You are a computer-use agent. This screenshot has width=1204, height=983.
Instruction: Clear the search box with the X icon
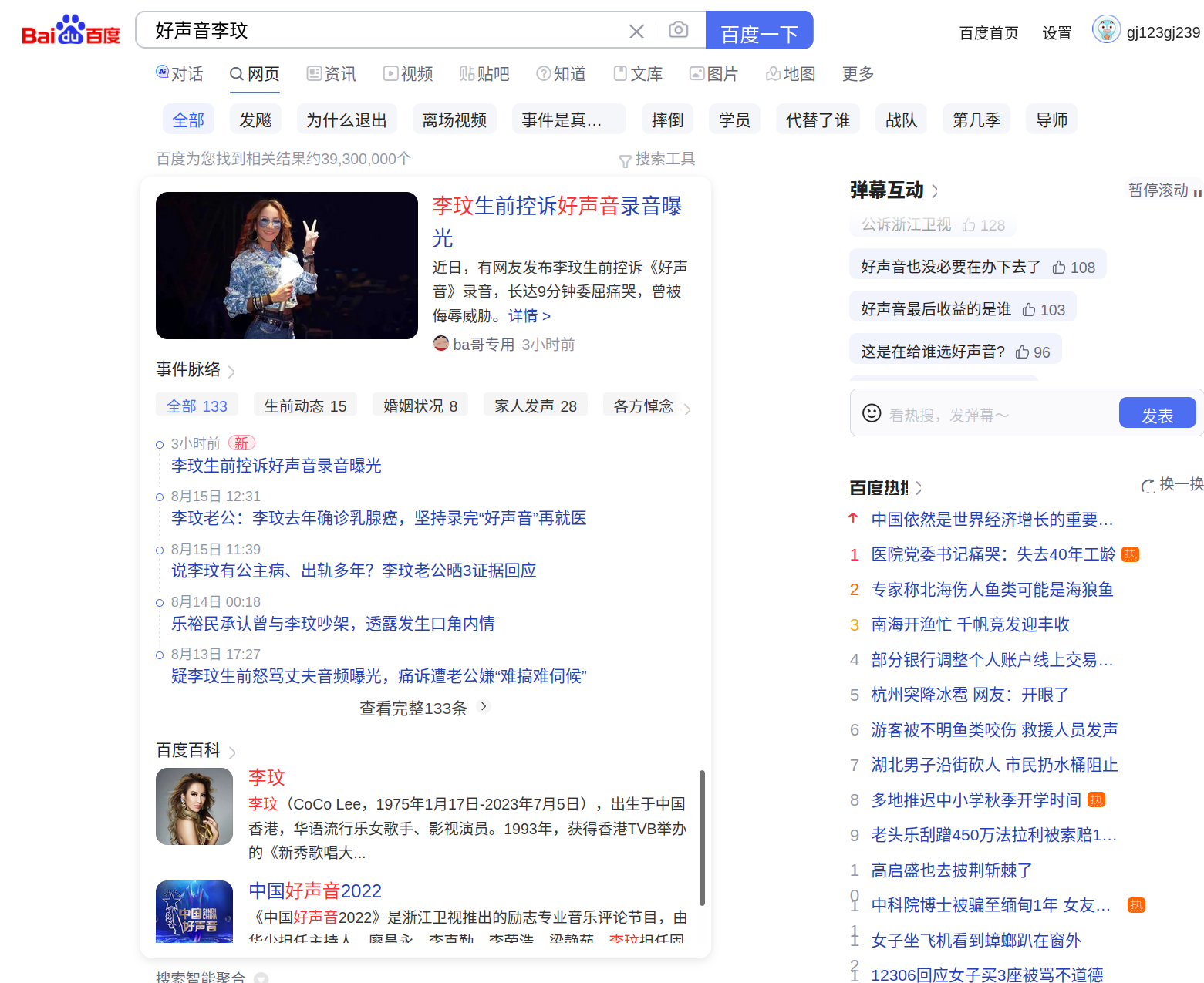coord(636,31)
